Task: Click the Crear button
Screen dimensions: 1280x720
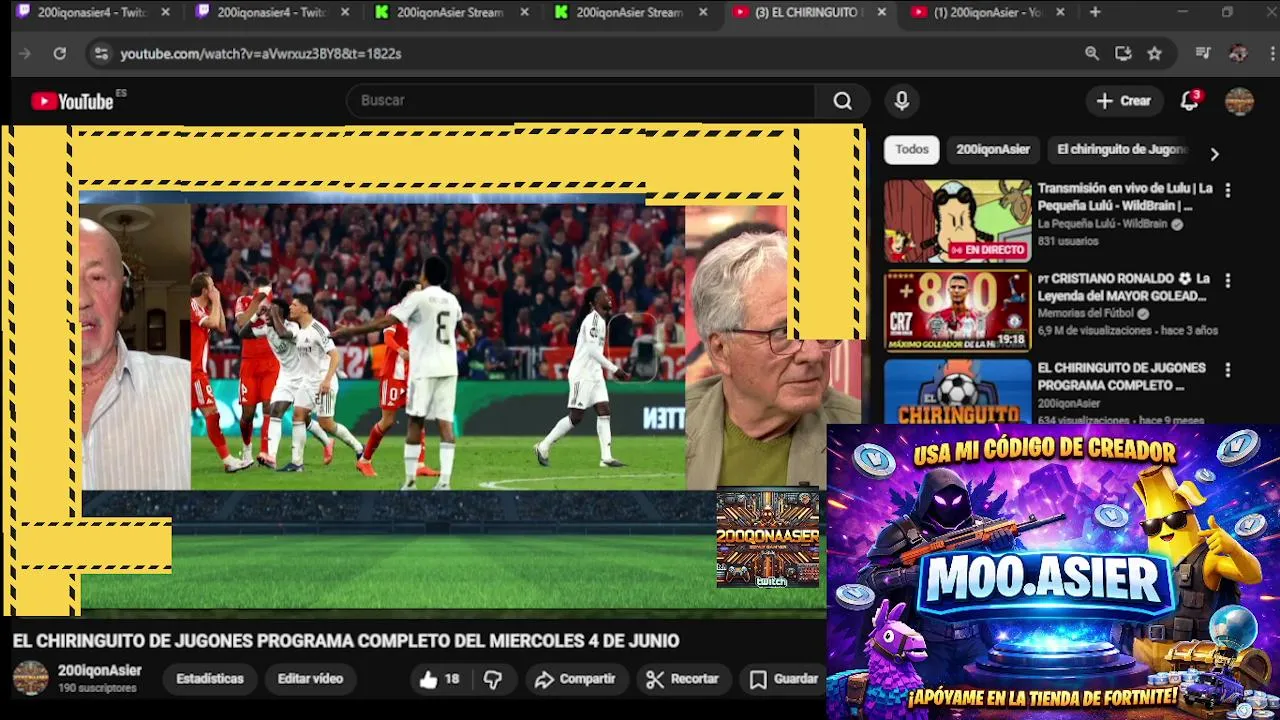Action: (x=1124, y=101)
